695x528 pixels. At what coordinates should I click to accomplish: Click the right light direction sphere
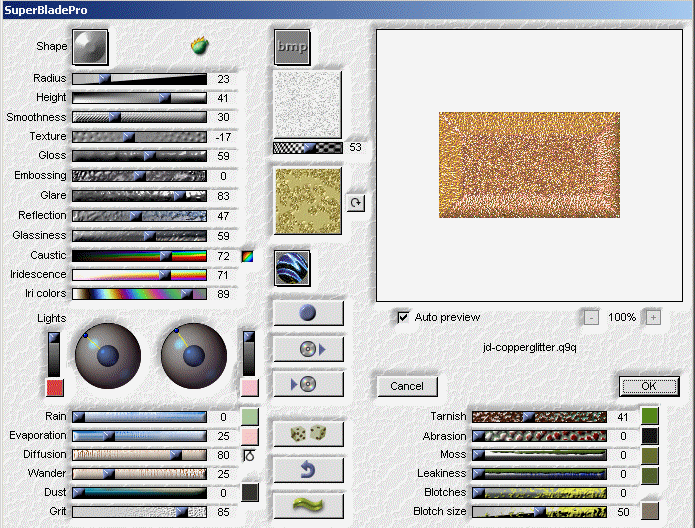click(194, 356)
